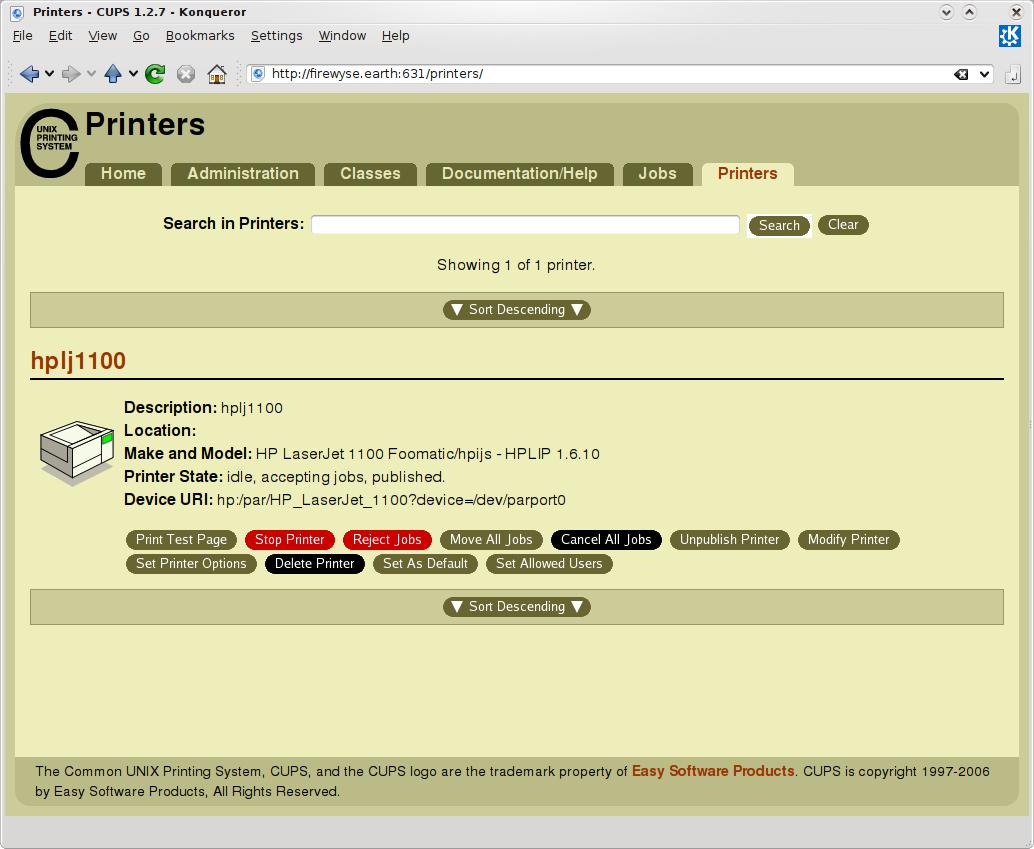This screenshot has height=849, width=1034.
Task: Click the Move All Jobs button
Action: [491, 540]
